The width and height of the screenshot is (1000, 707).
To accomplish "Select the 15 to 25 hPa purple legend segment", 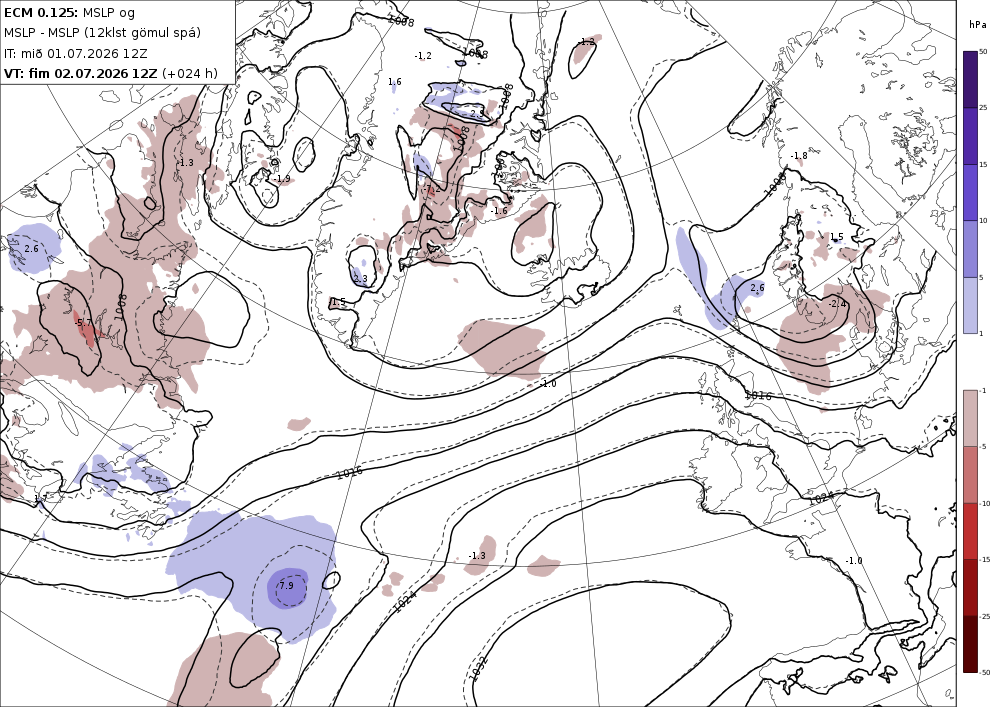I will 970,136.
